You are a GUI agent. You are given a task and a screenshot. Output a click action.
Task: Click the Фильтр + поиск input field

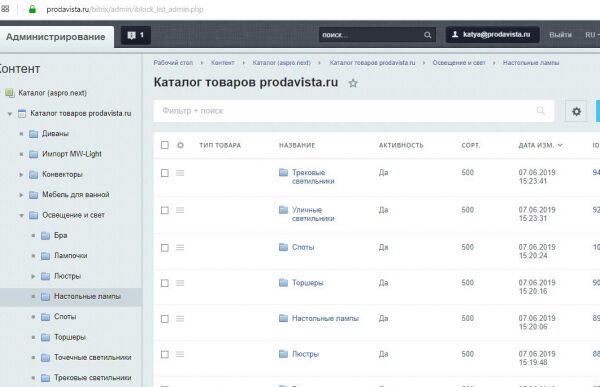pyautogui.click(x=354, y=111)
